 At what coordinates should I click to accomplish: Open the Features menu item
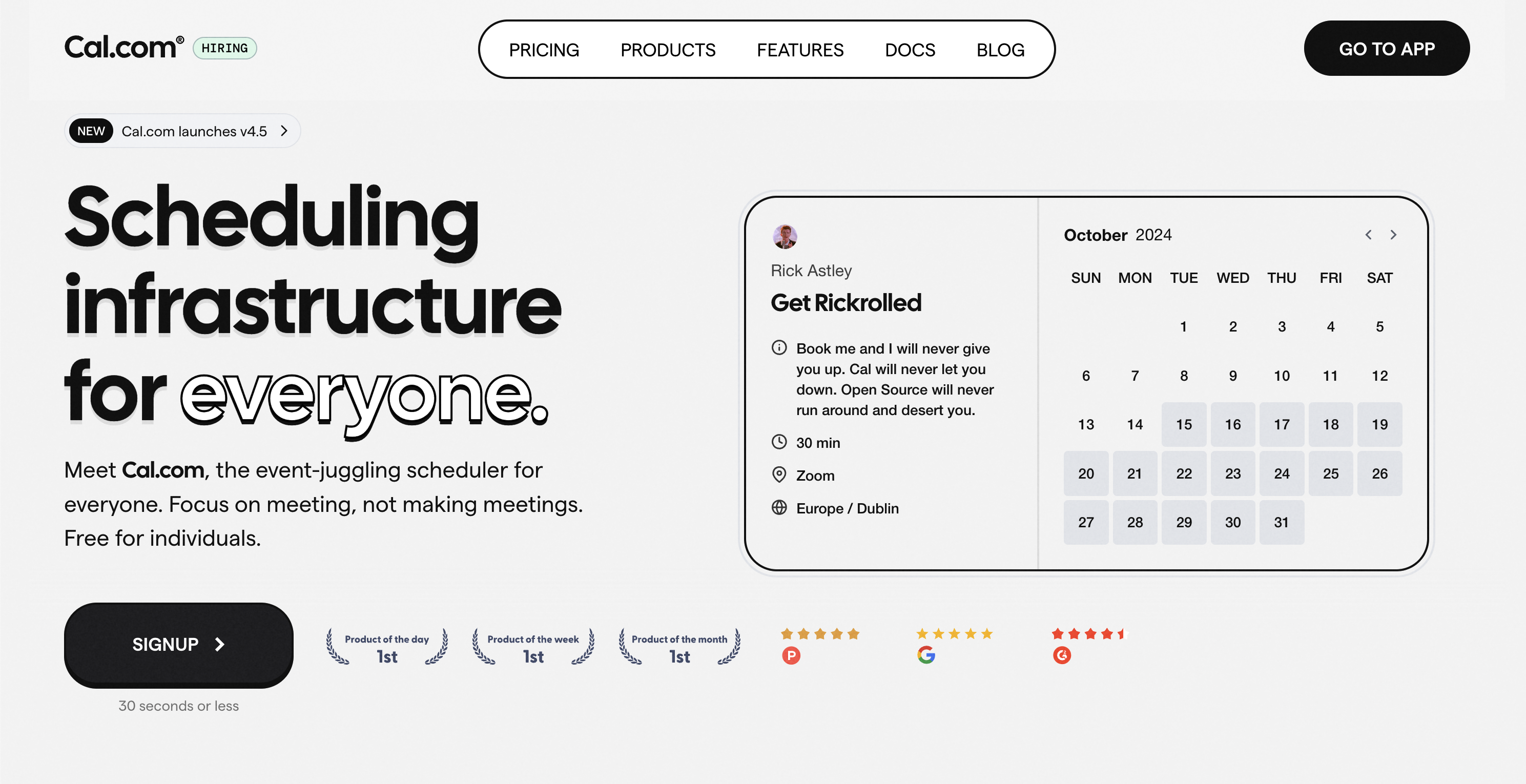(800, 50)
